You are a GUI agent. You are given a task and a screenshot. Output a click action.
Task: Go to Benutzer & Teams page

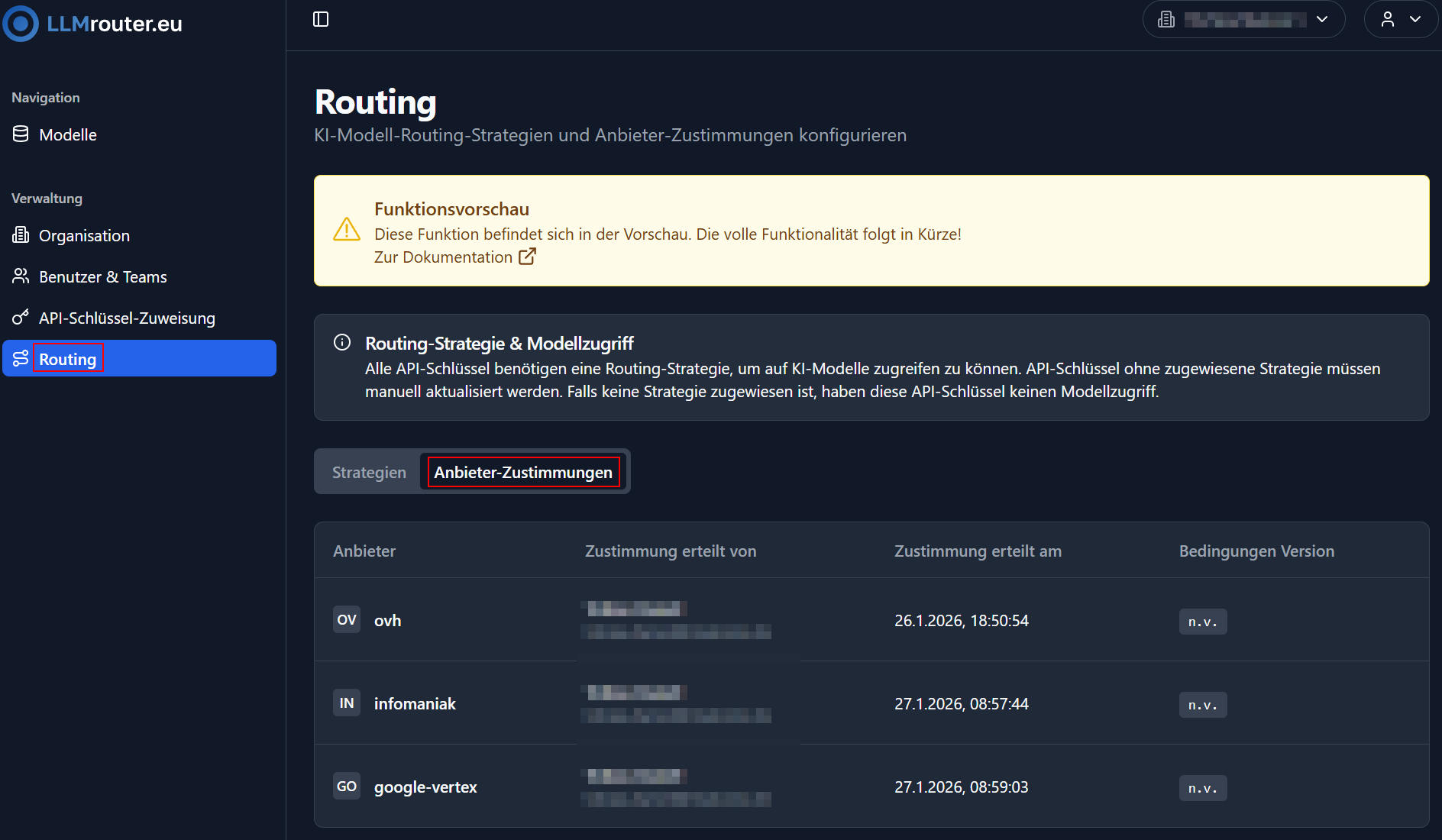pos(103,276)
